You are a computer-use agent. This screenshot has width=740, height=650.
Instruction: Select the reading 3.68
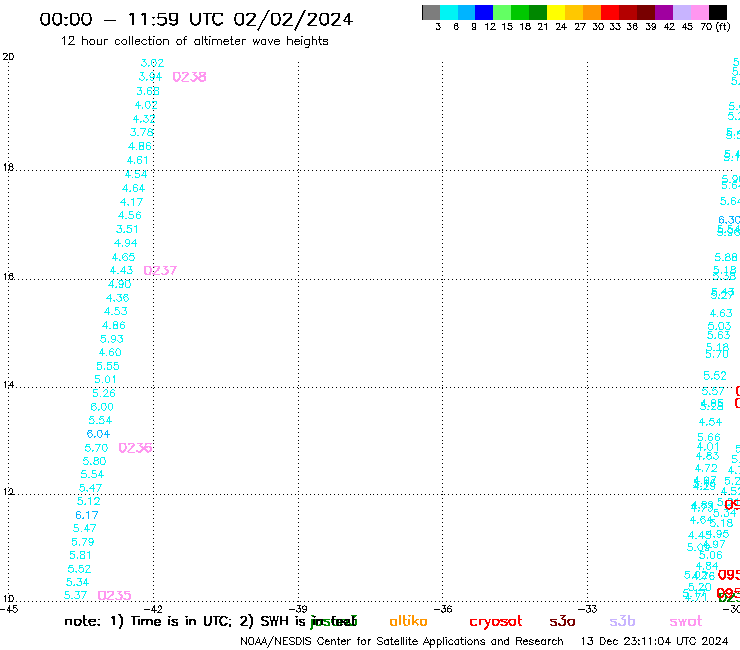click(148, 91)
